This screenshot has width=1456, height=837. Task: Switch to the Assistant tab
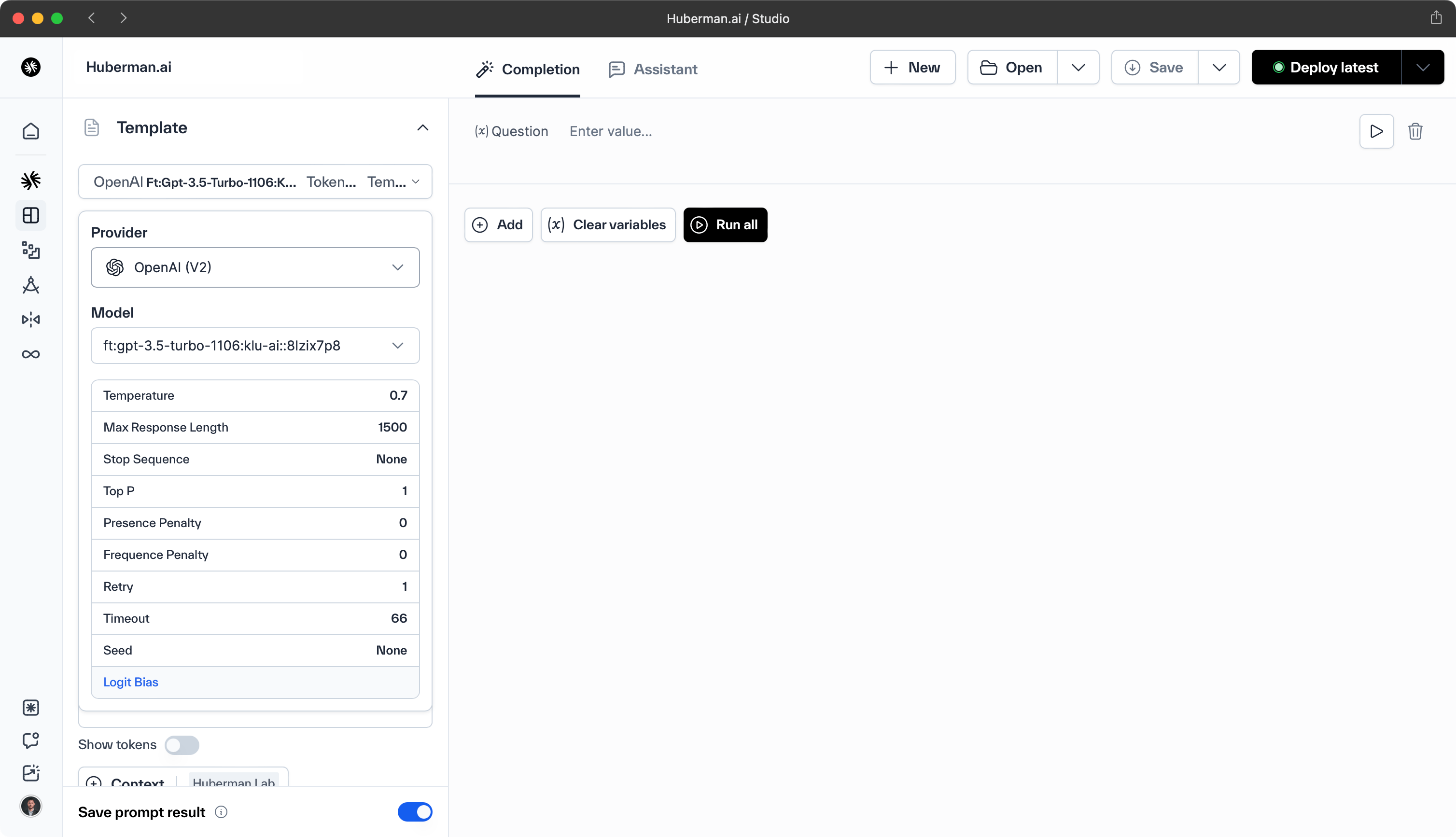coord(653,70)
